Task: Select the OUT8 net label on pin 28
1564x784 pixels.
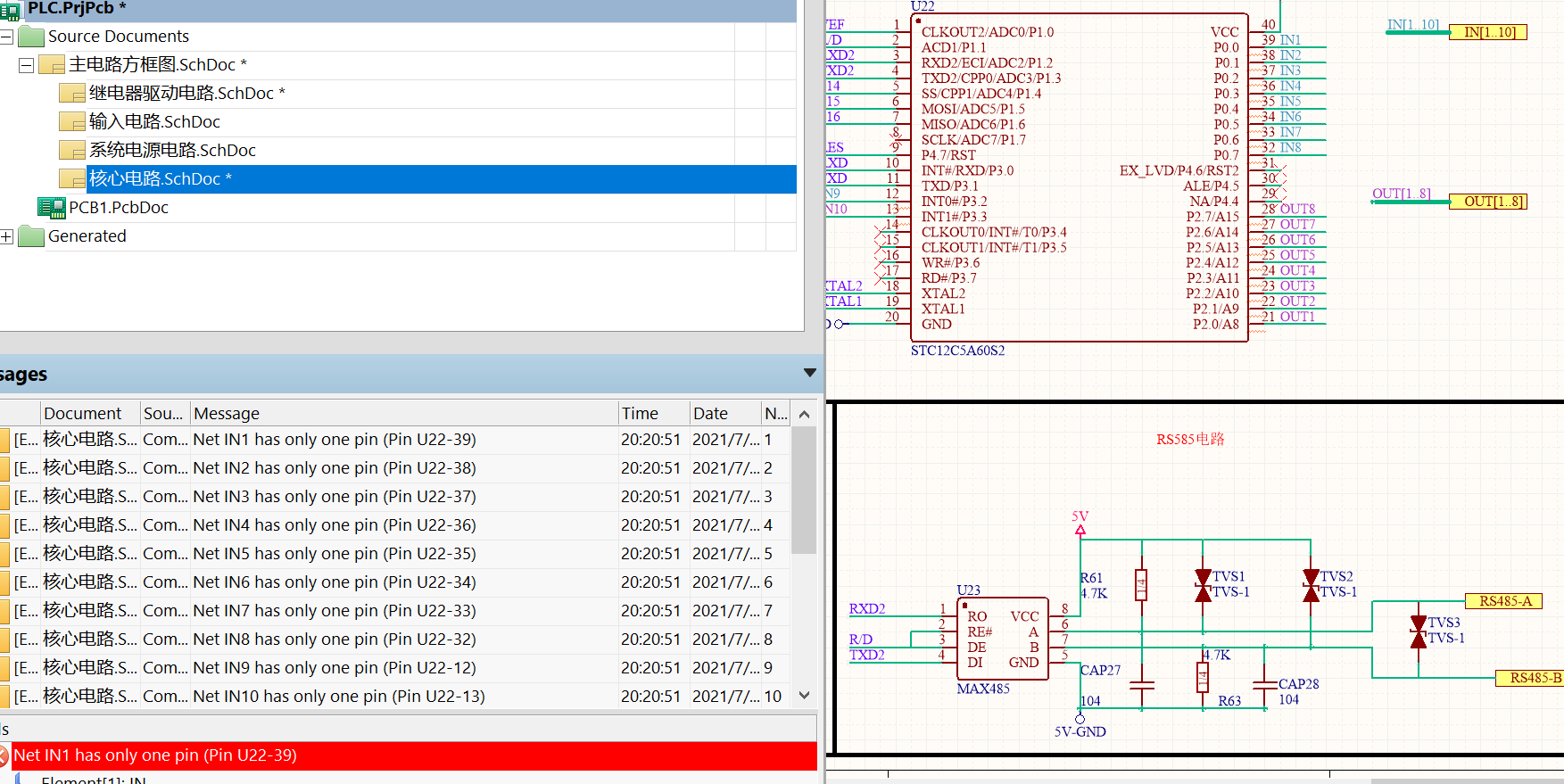Action: click(x=1297, y=209)
